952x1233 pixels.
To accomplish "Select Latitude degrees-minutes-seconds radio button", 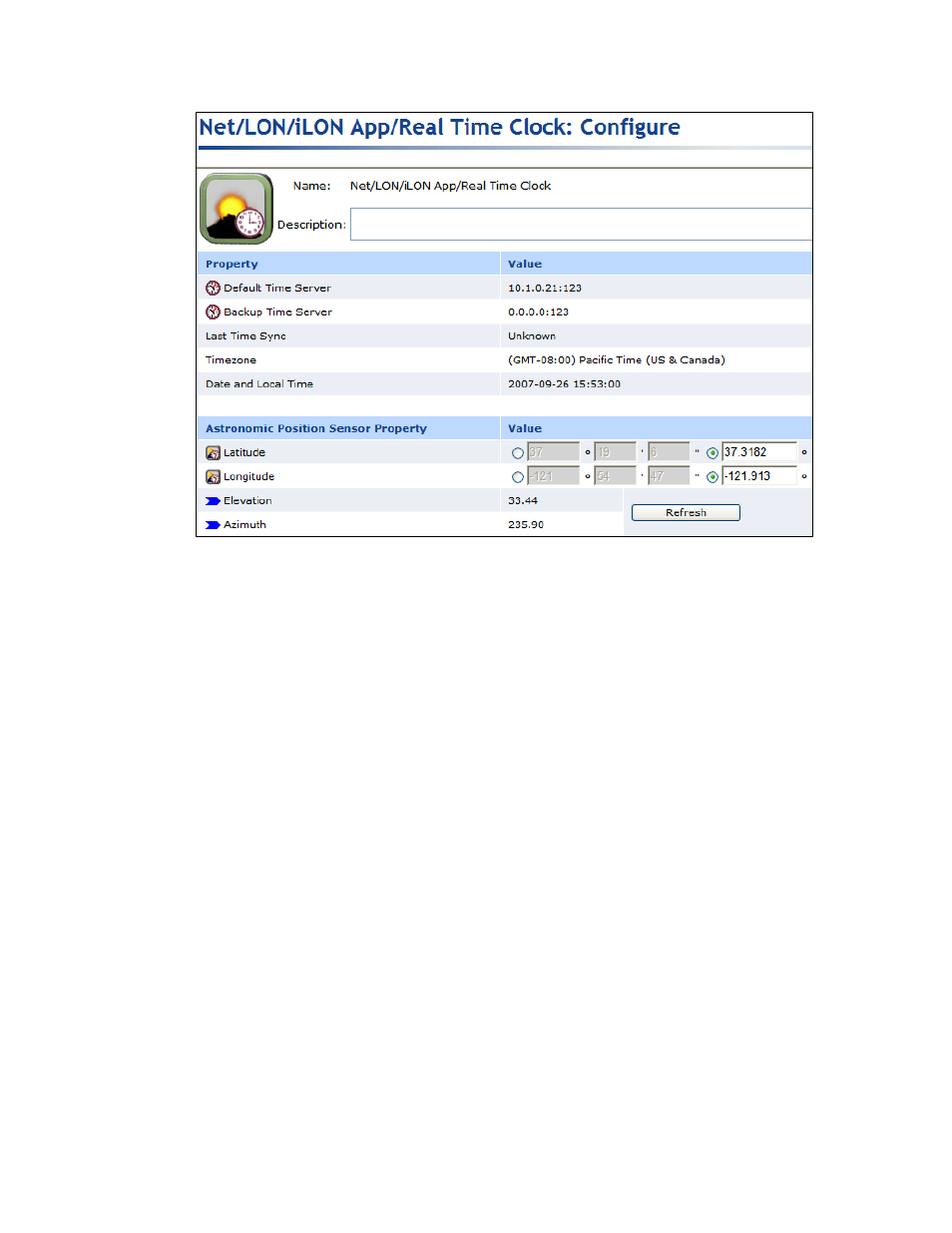I will coord(518,453).
